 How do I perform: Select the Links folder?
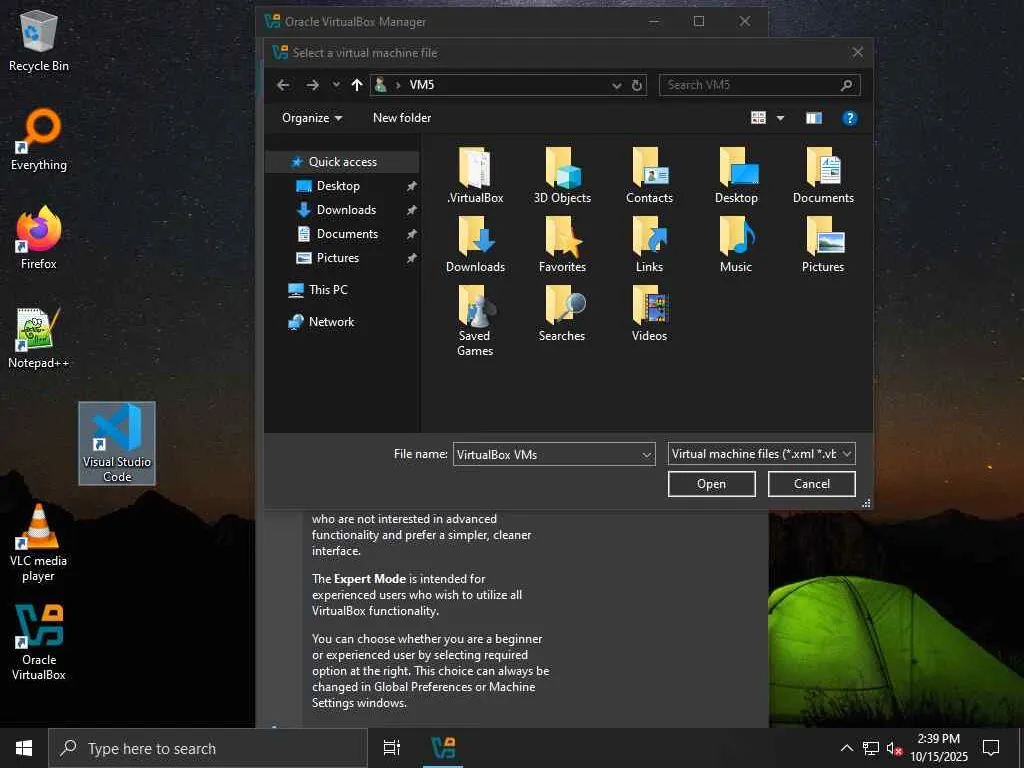click(649, 244)
